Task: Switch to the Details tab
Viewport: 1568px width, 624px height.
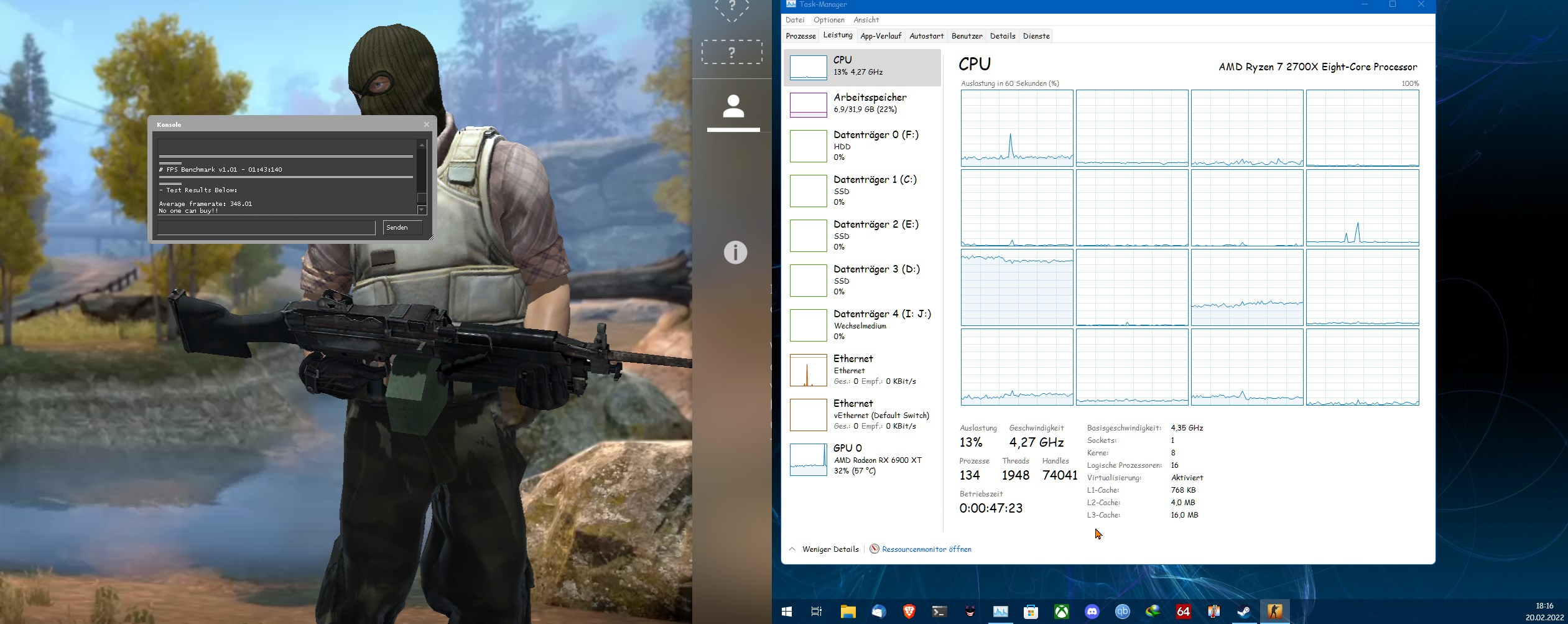Action: (x=1003, y=36)
